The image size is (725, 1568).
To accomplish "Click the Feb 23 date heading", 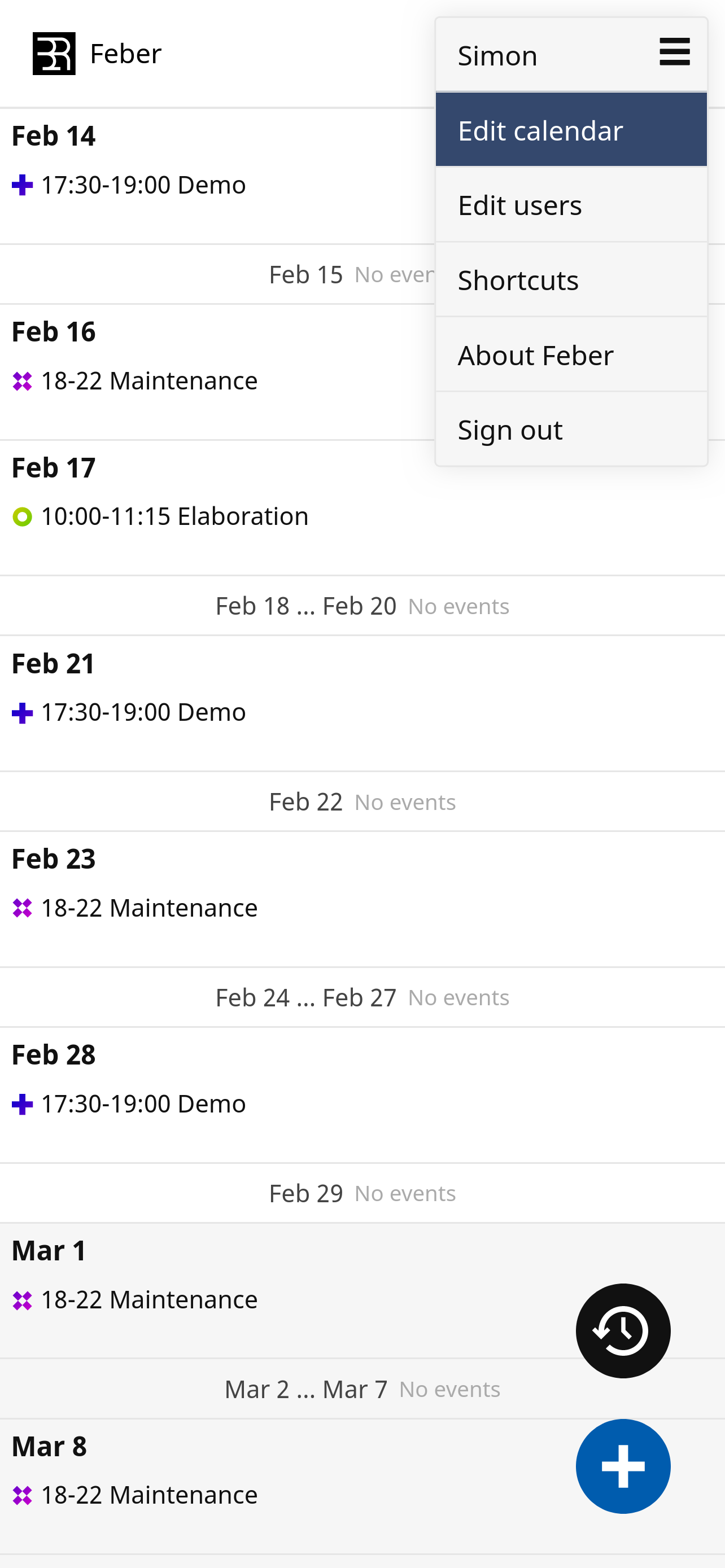I will 54,859.
